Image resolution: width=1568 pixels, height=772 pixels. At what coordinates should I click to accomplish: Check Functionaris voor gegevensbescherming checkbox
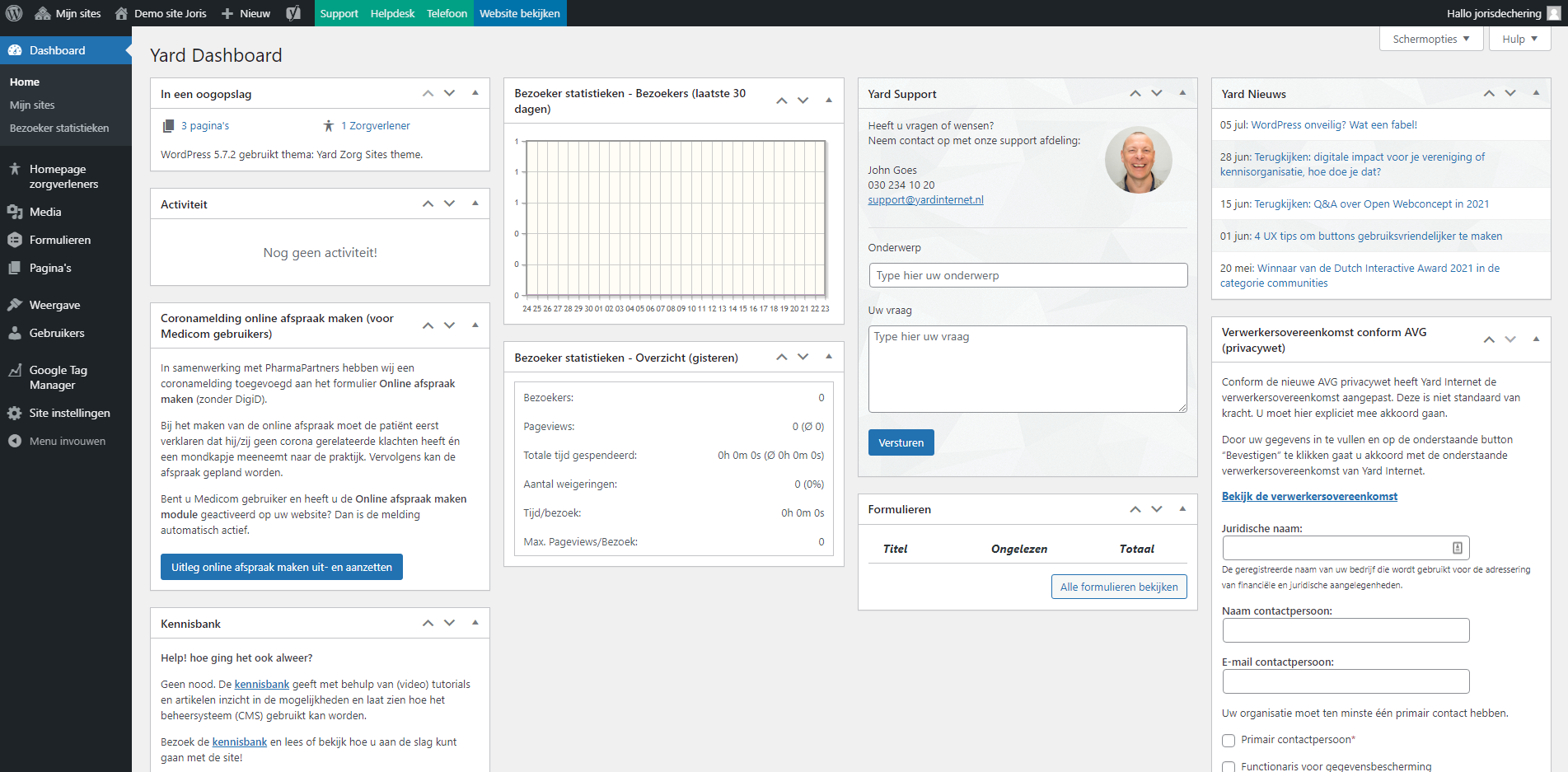coord(1229,767)
